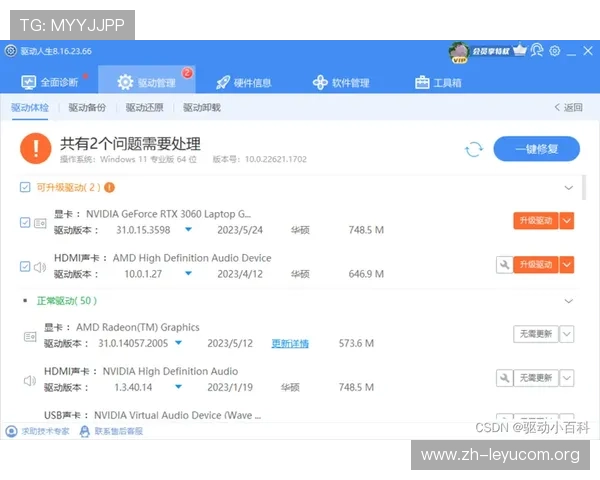
Task: Click the 联系售后客服 link text
Action: (119, 431)
